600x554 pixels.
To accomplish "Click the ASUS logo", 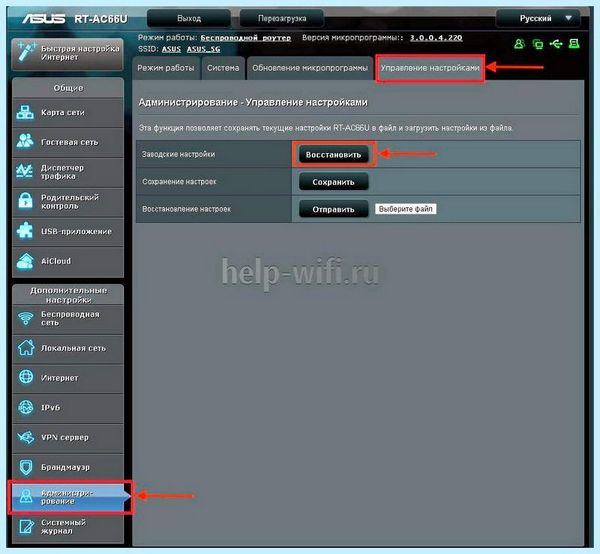I will (44, 18).
